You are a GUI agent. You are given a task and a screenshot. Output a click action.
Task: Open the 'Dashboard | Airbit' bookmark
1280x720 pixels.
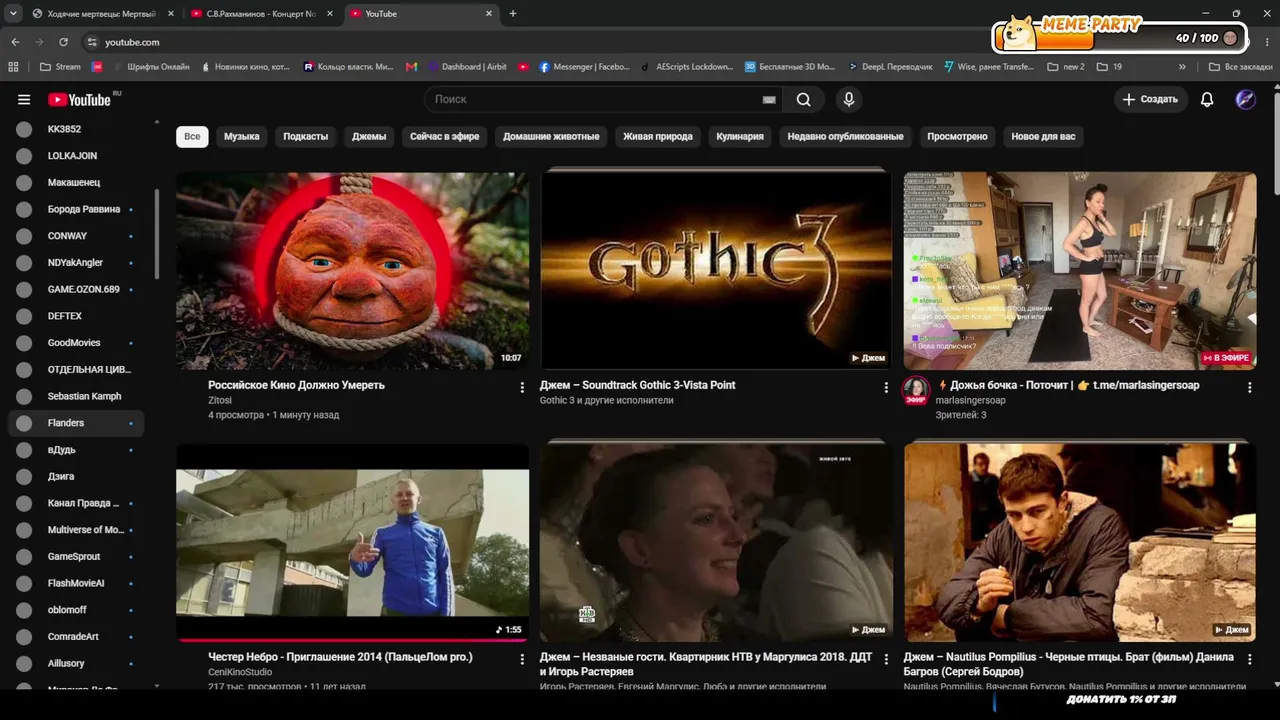click(x=467, y=67)
